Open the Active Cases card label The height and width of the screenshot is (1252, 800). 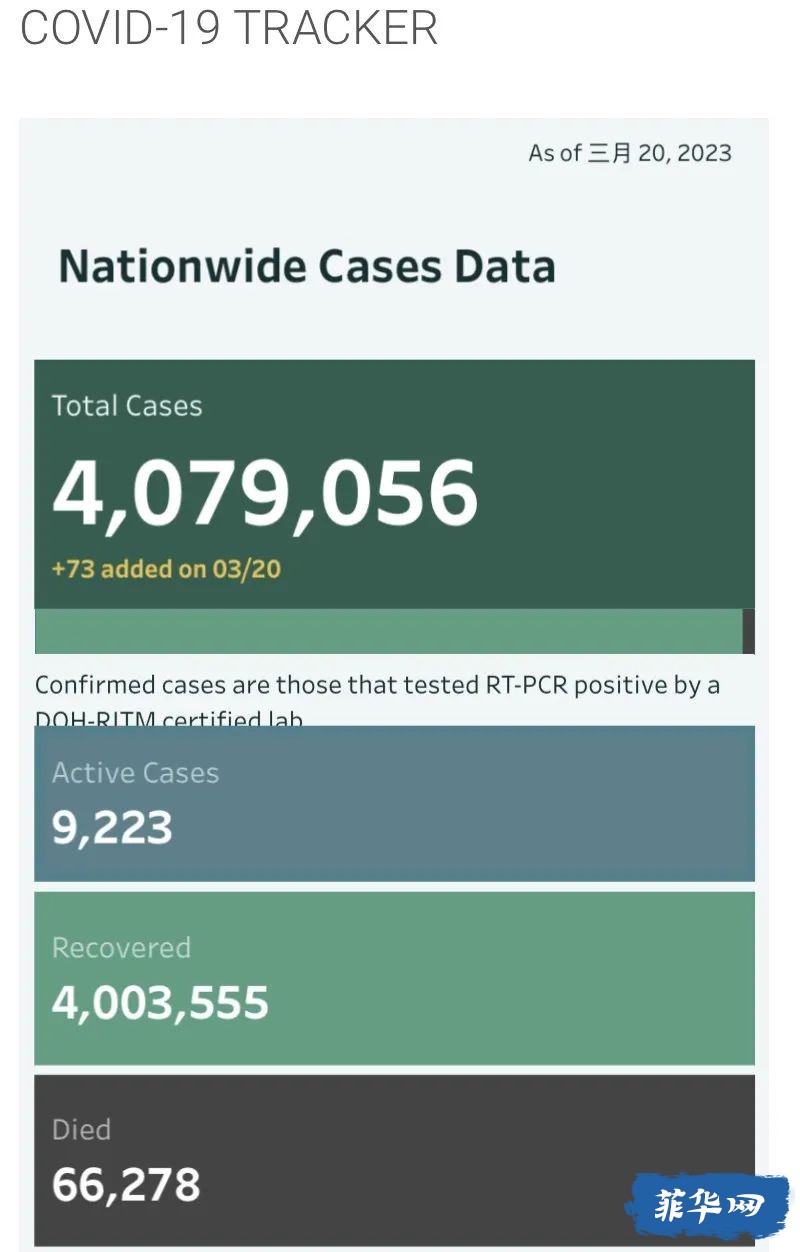(x=135, y=773)
